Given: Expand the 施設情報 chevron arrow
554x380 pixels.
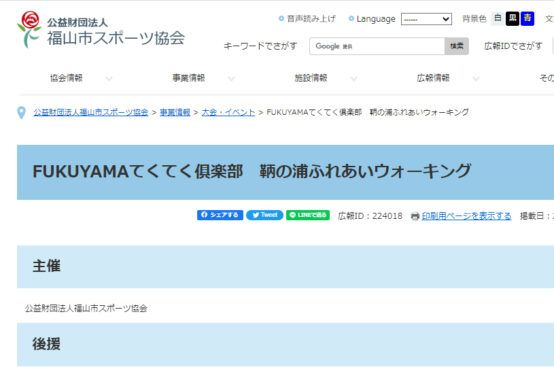Looking at the screenshot, I should pyautogui.click(x=353, y=78).
